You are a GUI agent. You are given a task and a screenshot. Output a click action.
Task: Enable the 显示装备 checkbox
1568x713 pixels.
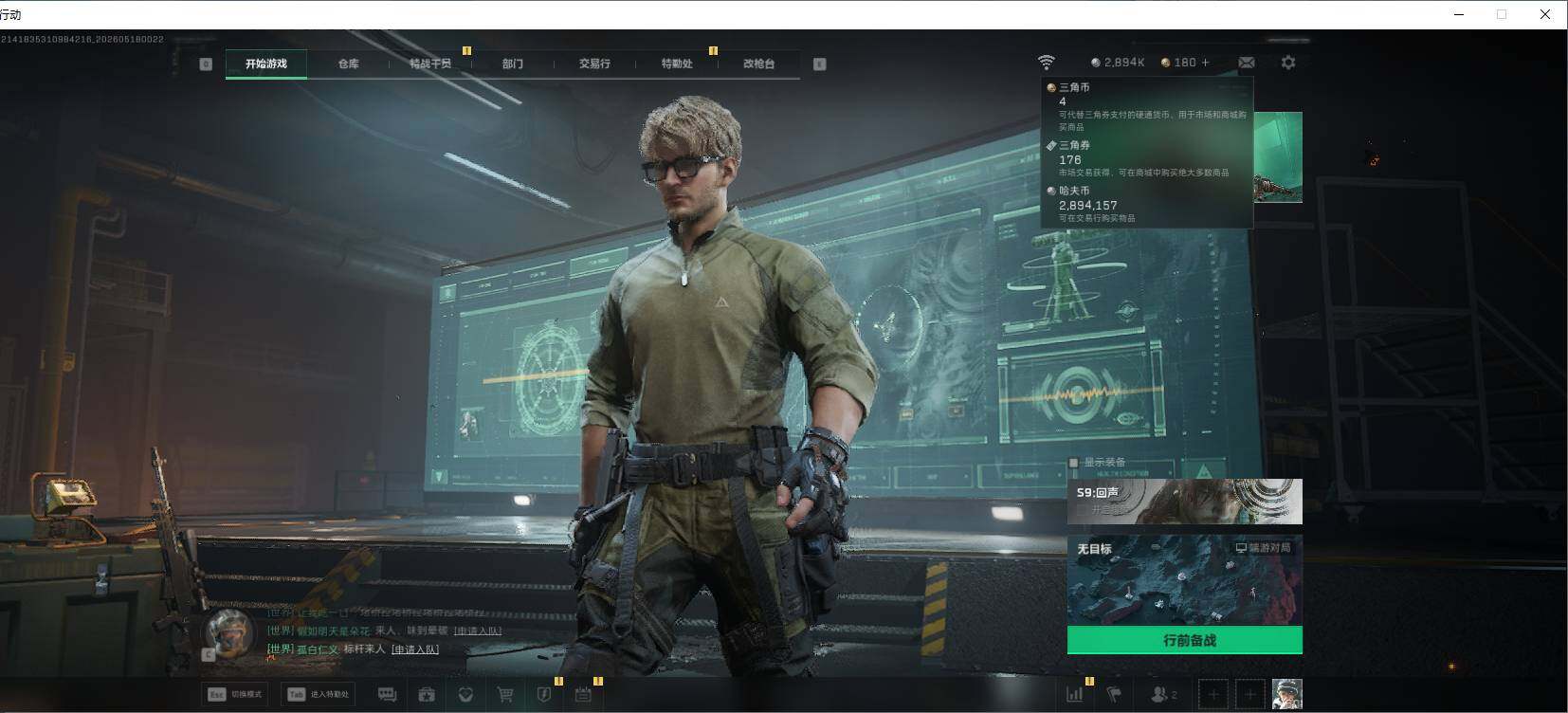click(x=1074, y=463)
